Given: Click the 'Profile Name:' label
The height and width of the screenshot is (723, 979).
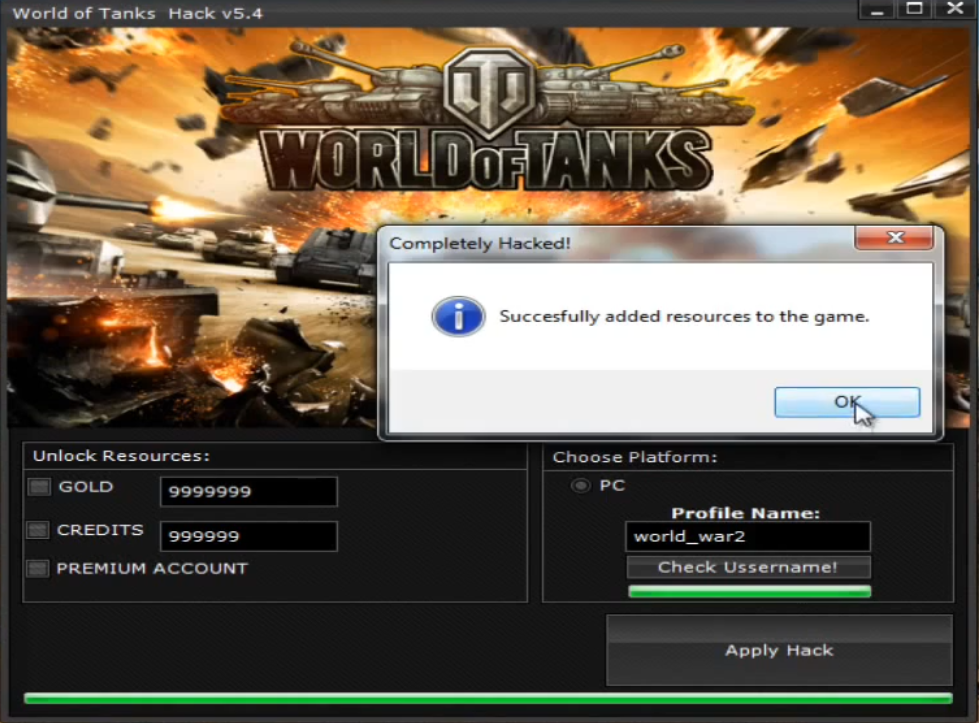Looking at the screenshot, I should pyautogui.click(x=745, y=513).
